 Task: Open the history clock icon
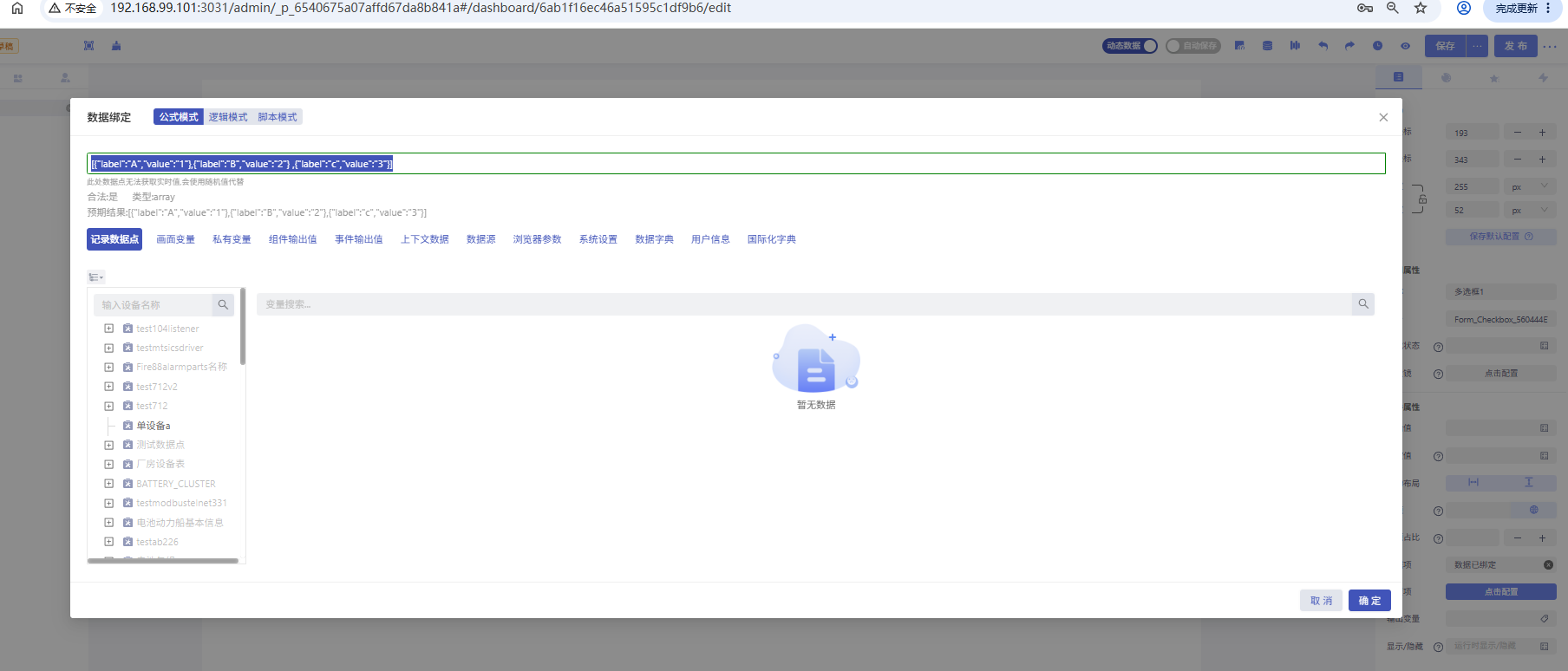click(1377, 46)
